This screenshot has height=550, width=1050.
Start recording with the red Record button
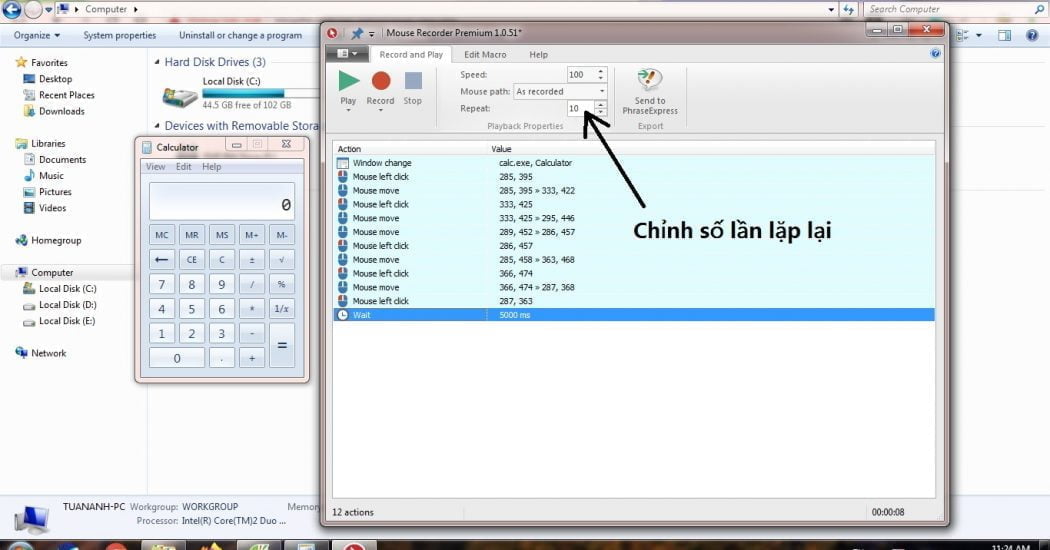click(380, 81)
